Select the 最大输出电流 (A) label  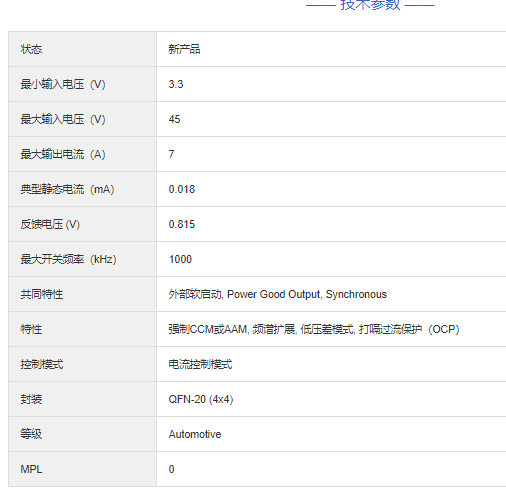[x=63, y=154]
